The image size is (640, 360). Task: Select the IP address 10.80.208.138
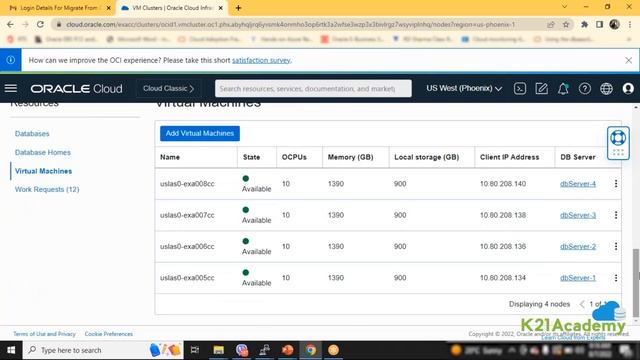(503, 215)
